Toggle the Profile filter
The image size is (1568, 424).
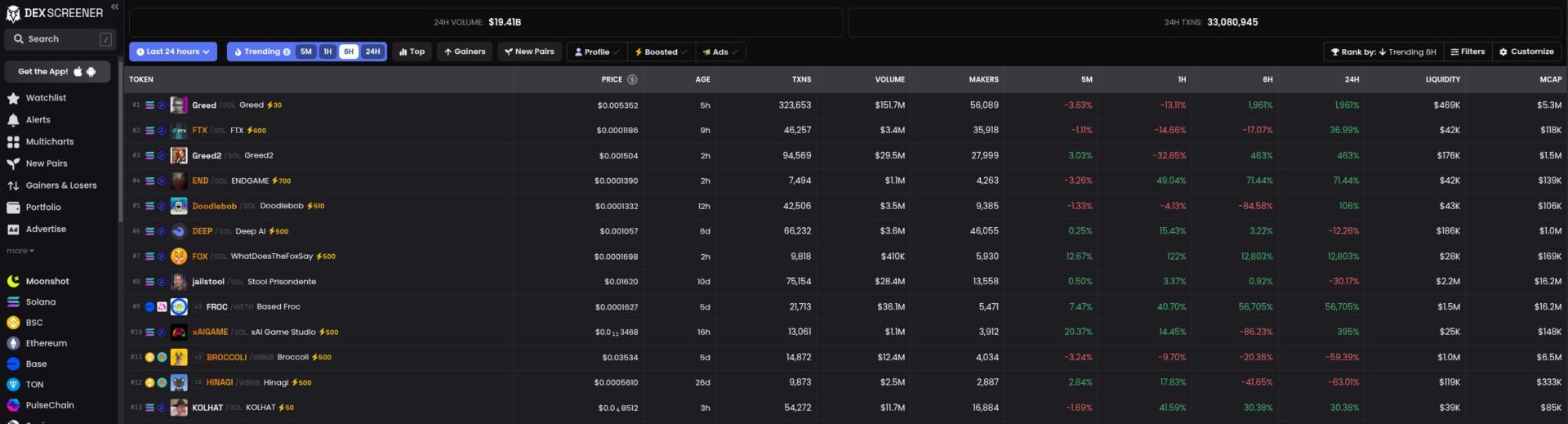(x=597, y=51)
